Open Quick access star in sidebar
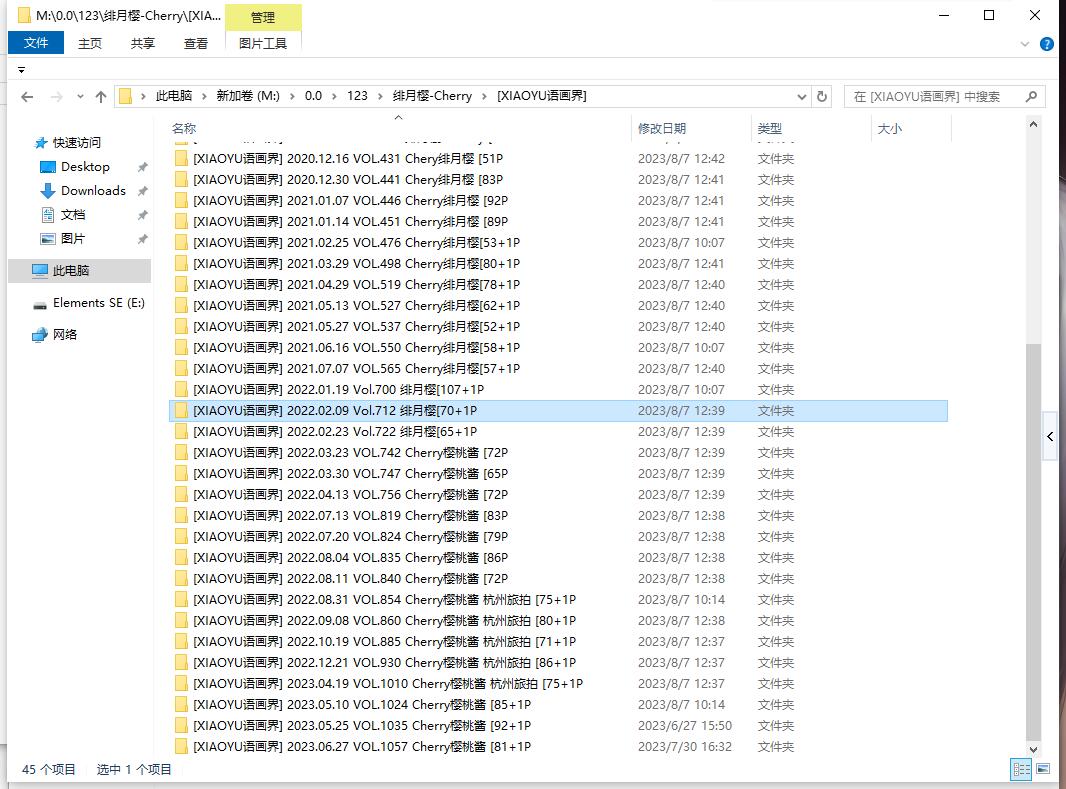This screenshot has width=1066, height=789. coord(41,143)
